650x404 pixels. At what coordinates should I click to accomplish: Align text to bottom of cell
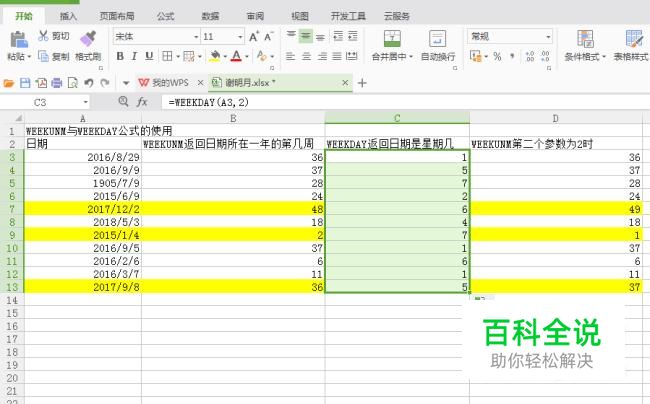[320, 37]
